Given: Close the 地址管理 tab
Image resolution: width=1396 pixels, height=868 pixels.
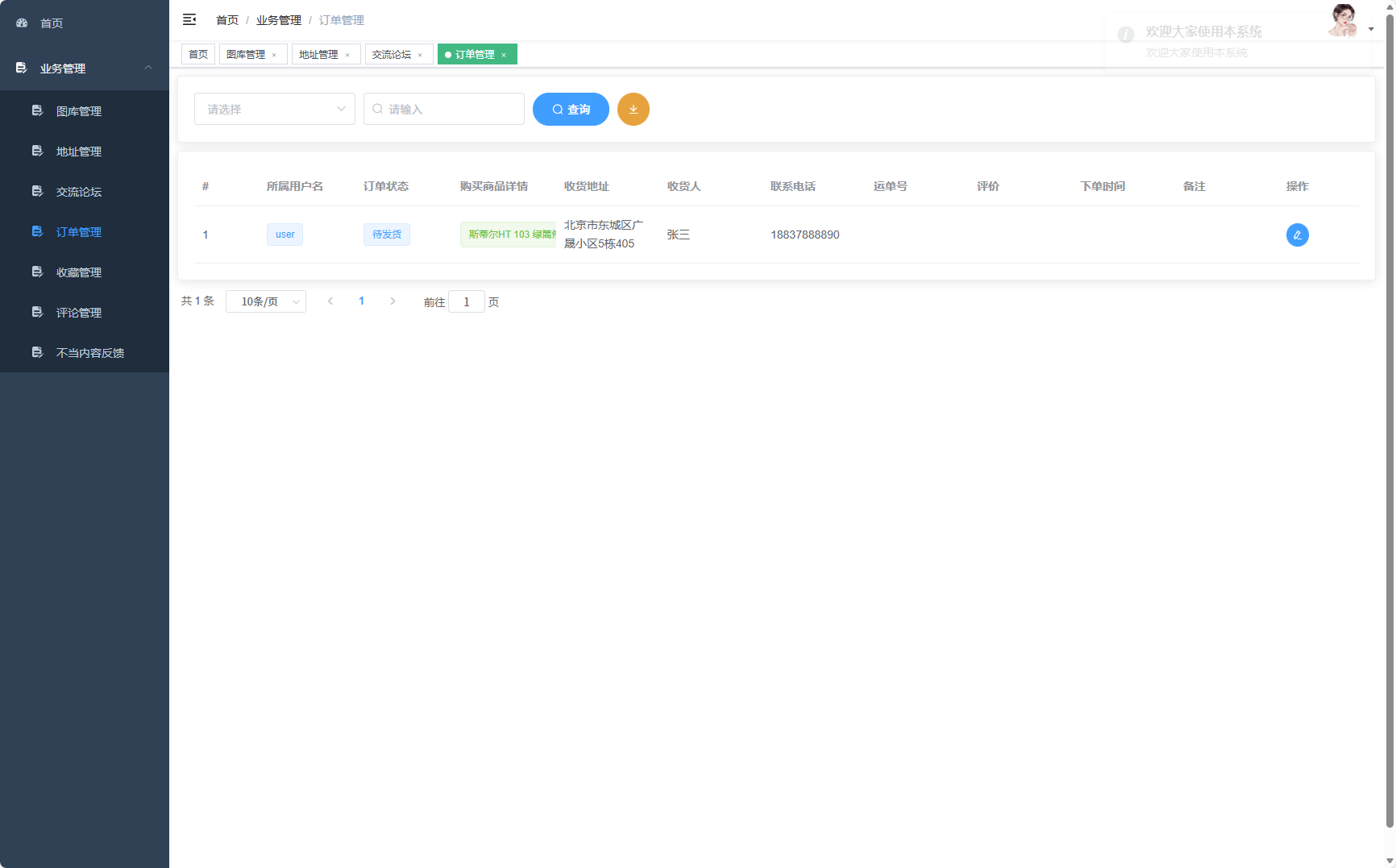Looking at the screenshot, I should pos(347,55).
